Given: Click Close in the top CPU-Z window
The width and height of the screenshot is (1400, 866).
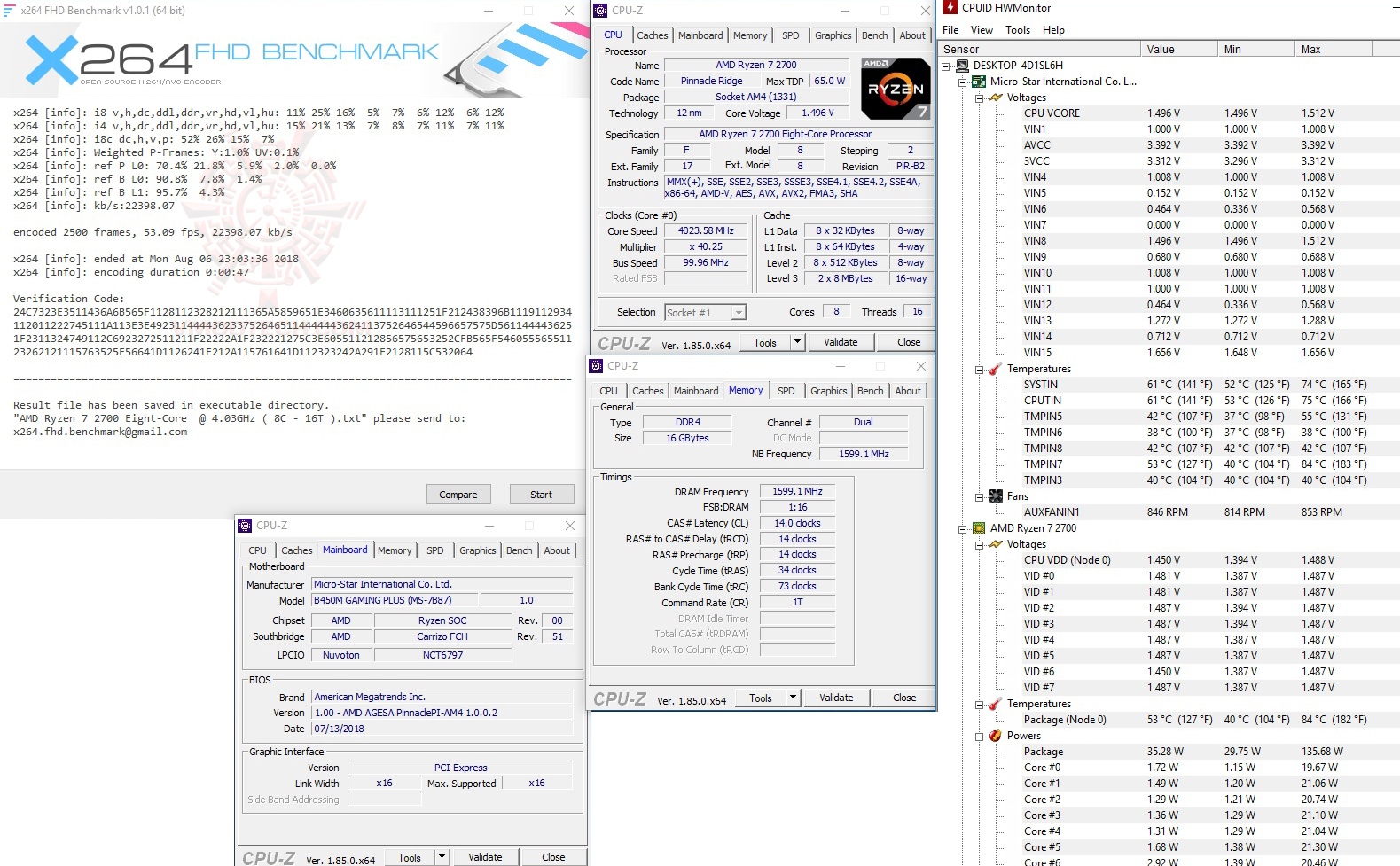Looking at the screenshot, I should (x=909, y=342).
